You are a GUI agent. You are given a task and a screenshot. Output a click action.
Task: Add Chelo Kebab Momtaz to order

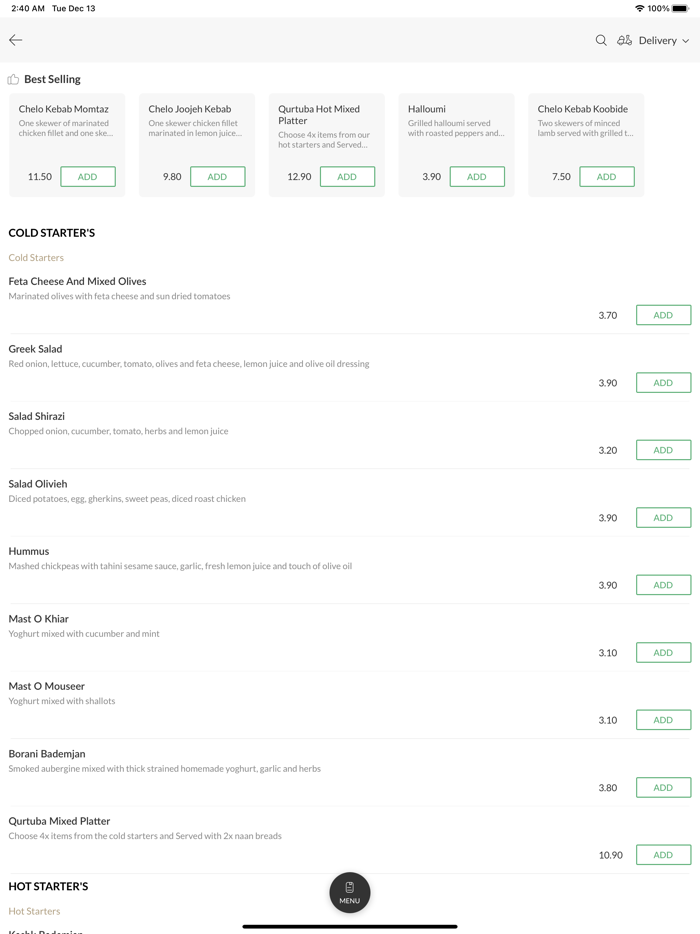pyautogui.click(x=88, y=177)
